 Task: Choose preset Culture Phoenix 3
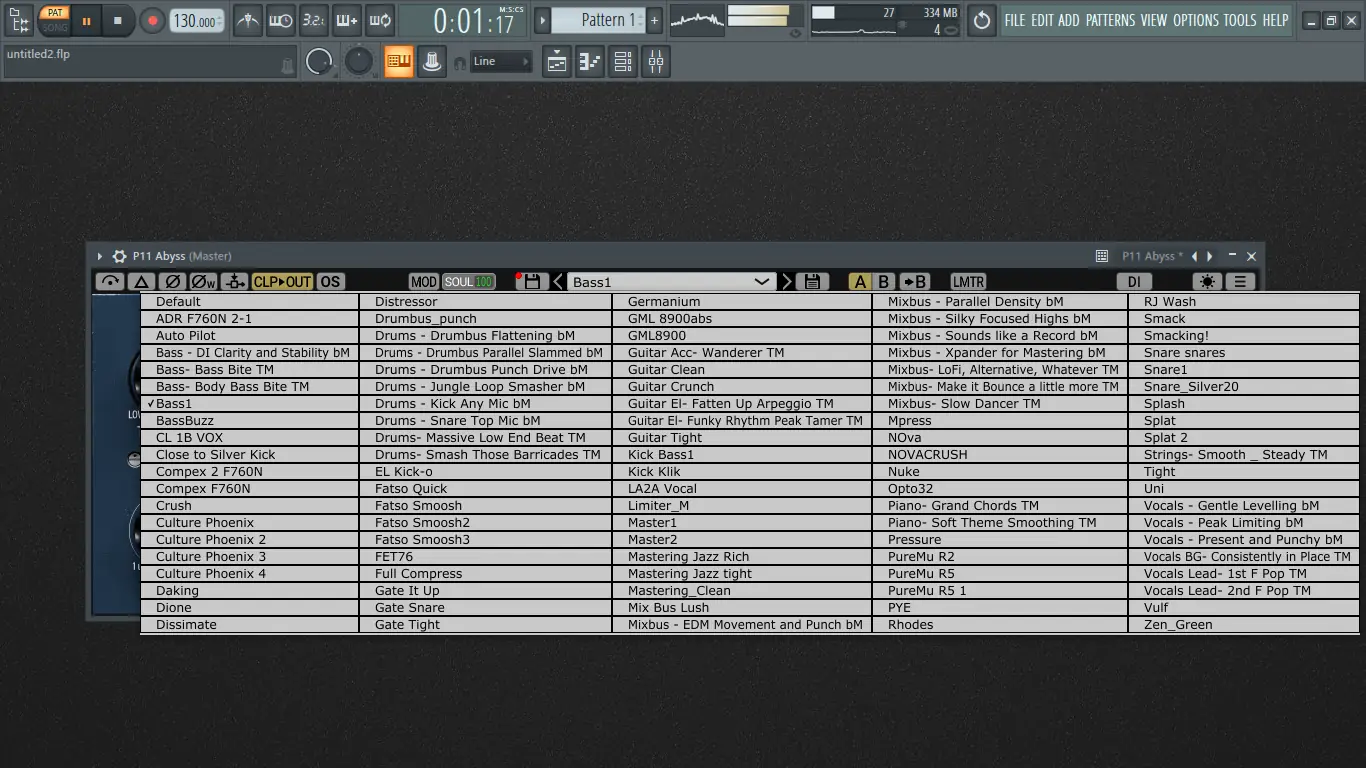coord(249,556)
